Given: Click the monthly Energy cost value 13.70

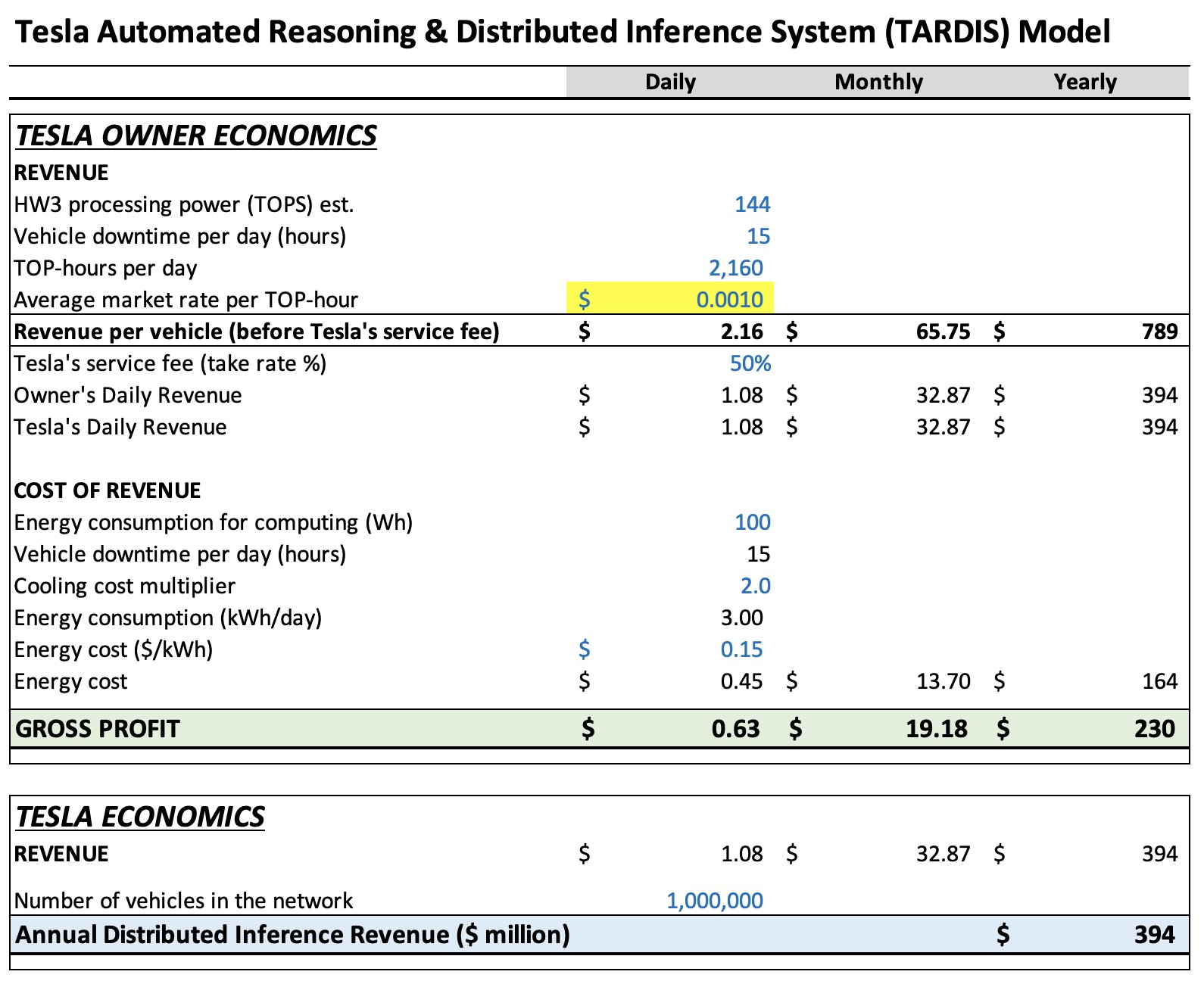Looking at the screenshot, I should point(943,681).
